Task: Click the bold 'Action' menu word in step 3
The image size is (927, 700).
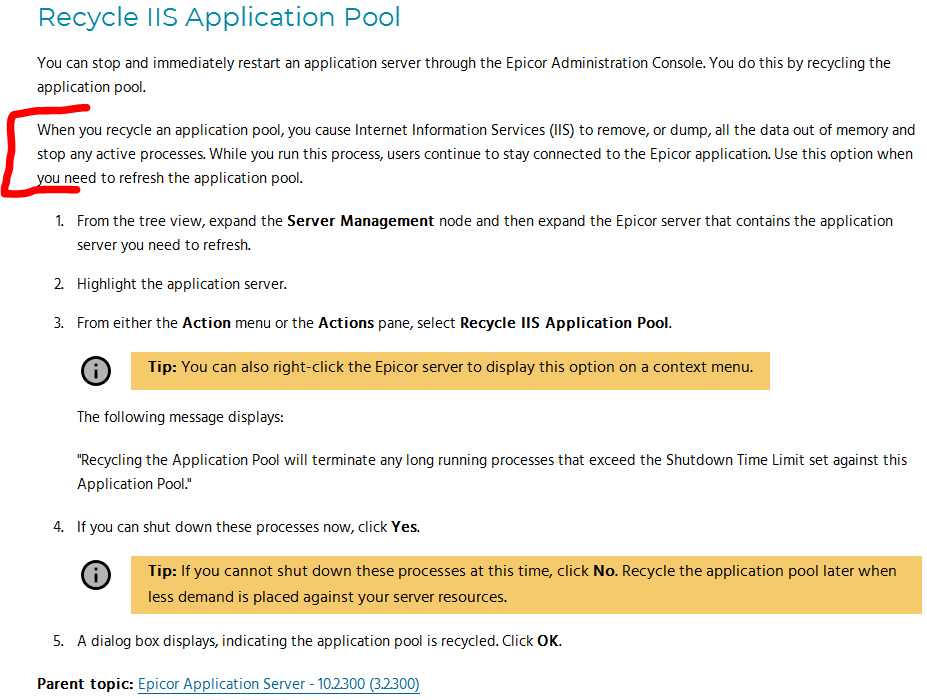Action: click(x=206, y=323)
